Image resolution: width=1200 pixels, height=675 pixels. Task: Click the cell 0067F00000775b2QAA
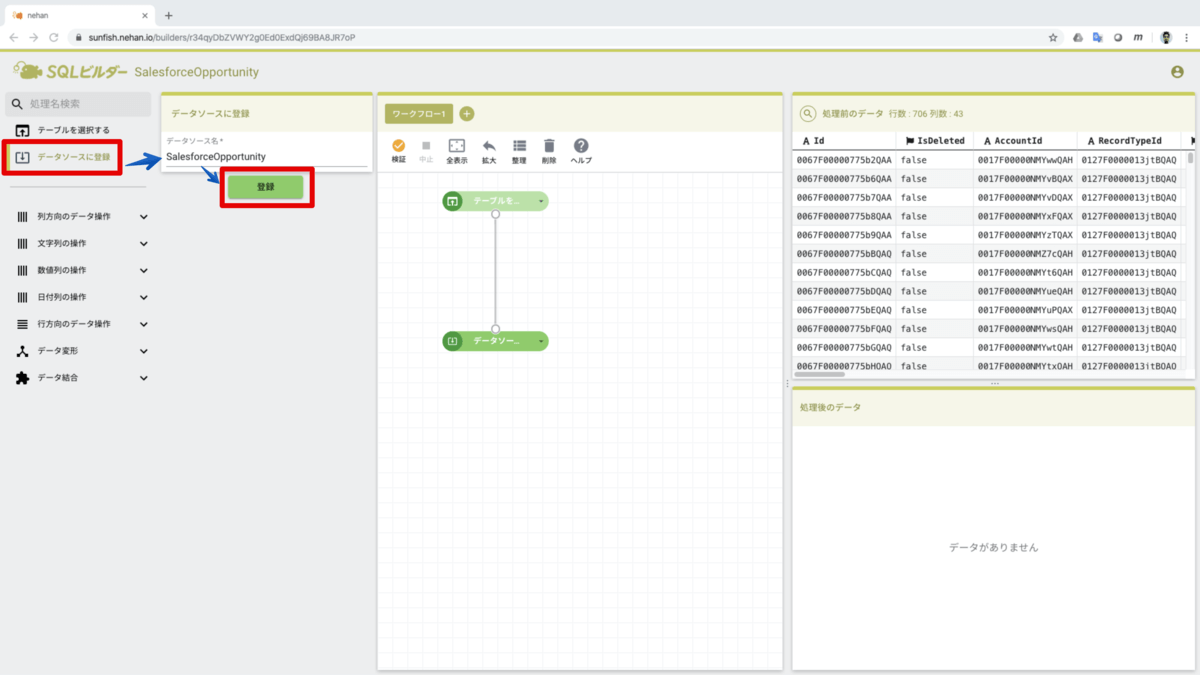click(843, 160)
